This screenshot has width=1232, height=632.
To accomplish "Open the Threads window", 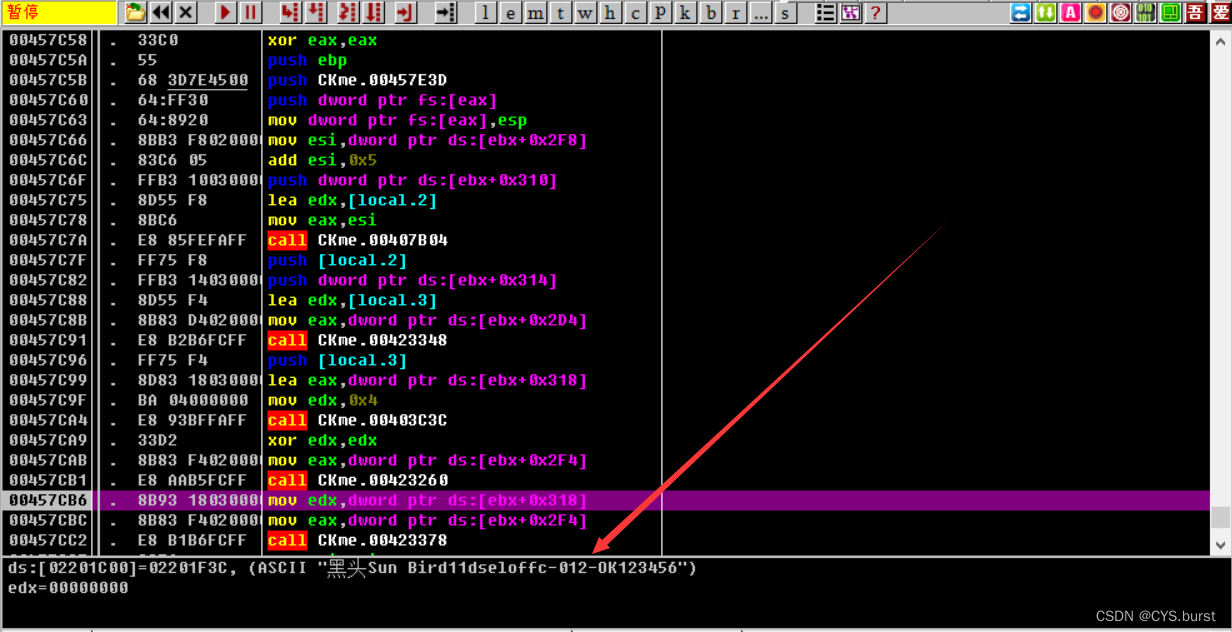I will pos(560,13).
